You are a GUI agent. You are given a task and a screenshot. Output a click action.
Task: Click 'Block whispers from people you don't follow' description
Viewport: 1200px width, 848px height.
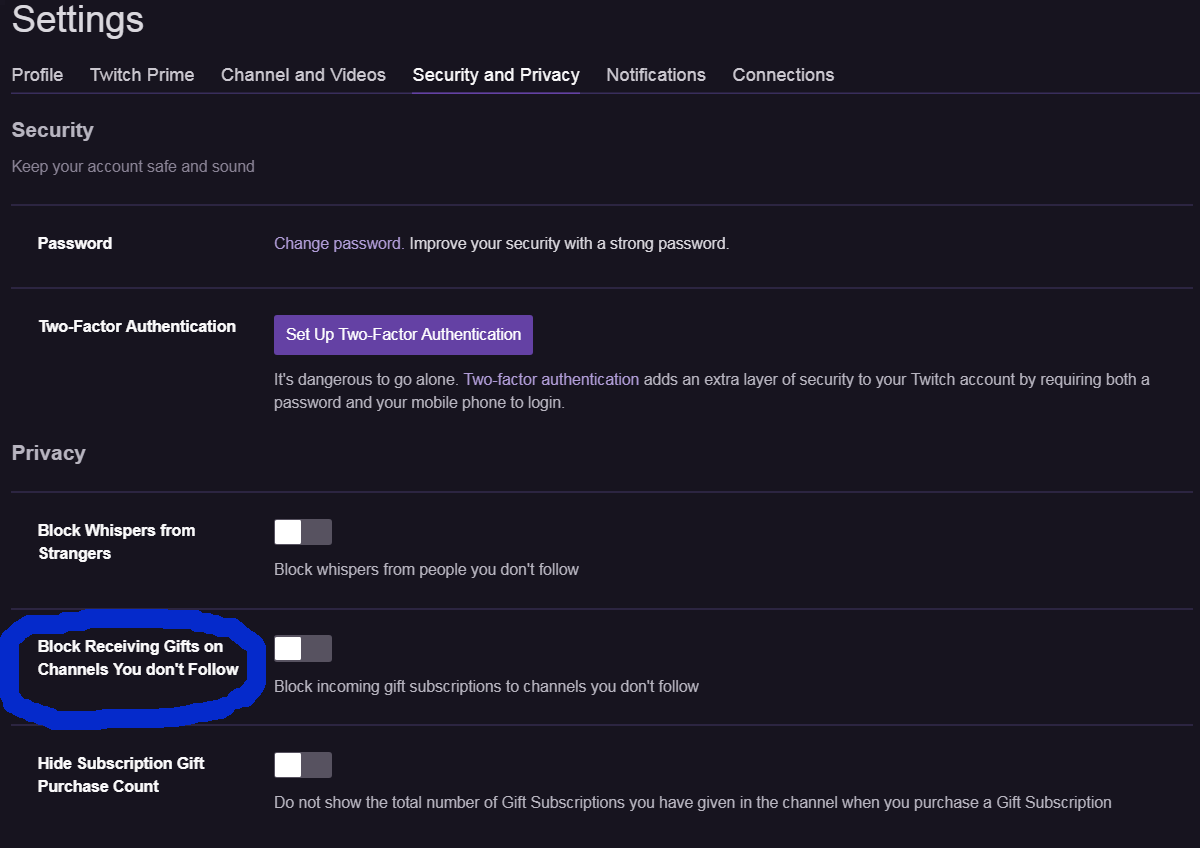pyautogui.click(x=427, y=569)
